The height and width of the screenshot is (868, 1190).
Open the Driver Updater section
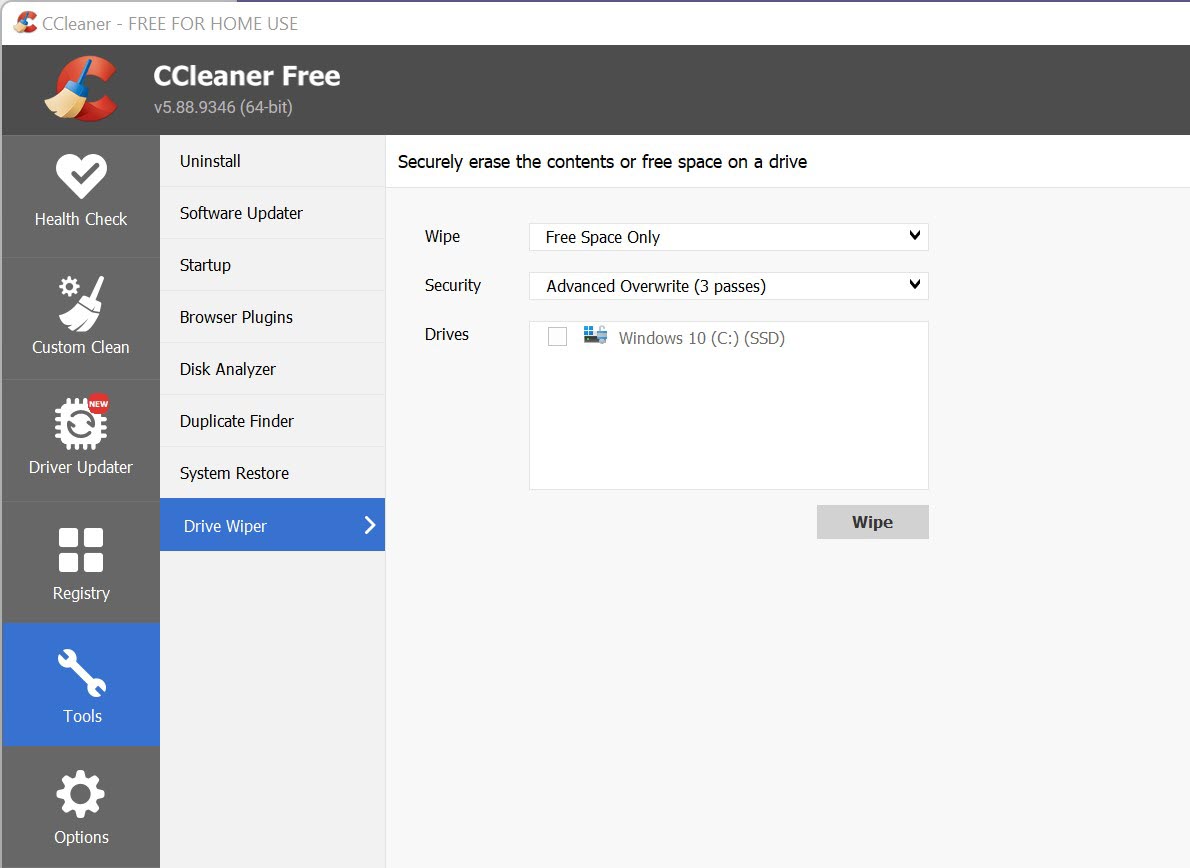point(80,440)
